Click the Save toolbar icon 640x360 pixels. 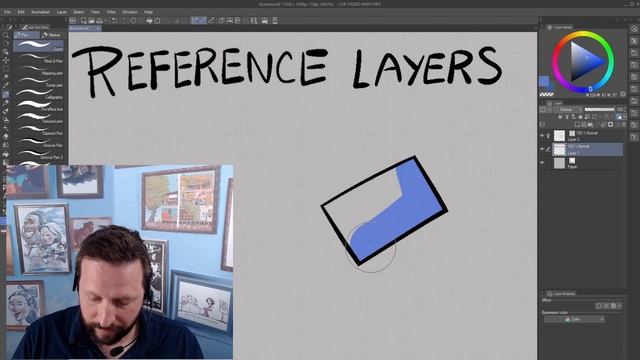tap(99, 20)
